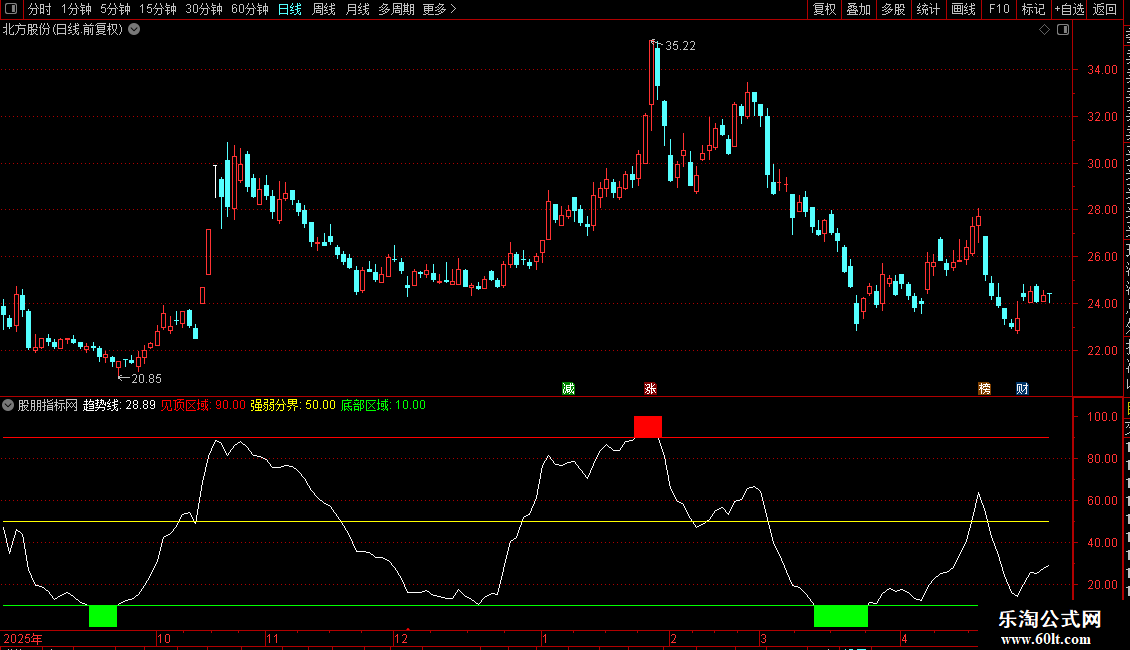Click the first green bottom-zone block

point(103,616)
